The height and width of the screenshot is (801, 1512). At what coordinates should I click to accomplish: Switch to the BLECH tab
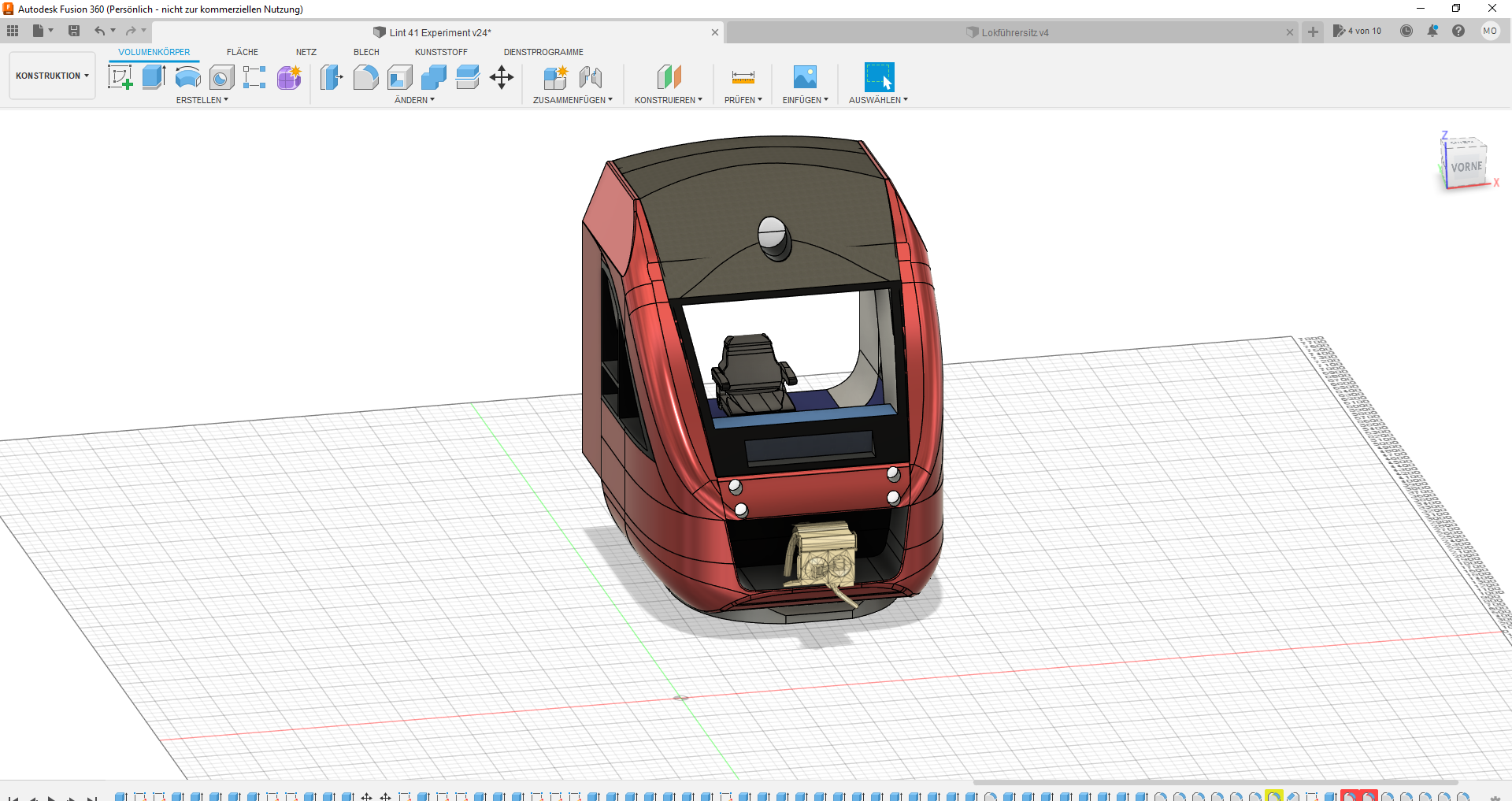tap(366, 52)
